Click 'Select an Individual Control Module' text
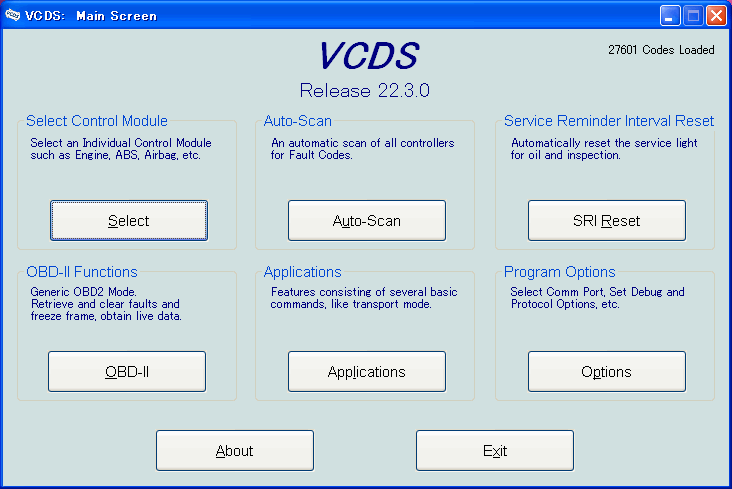 tap(121, 143)
